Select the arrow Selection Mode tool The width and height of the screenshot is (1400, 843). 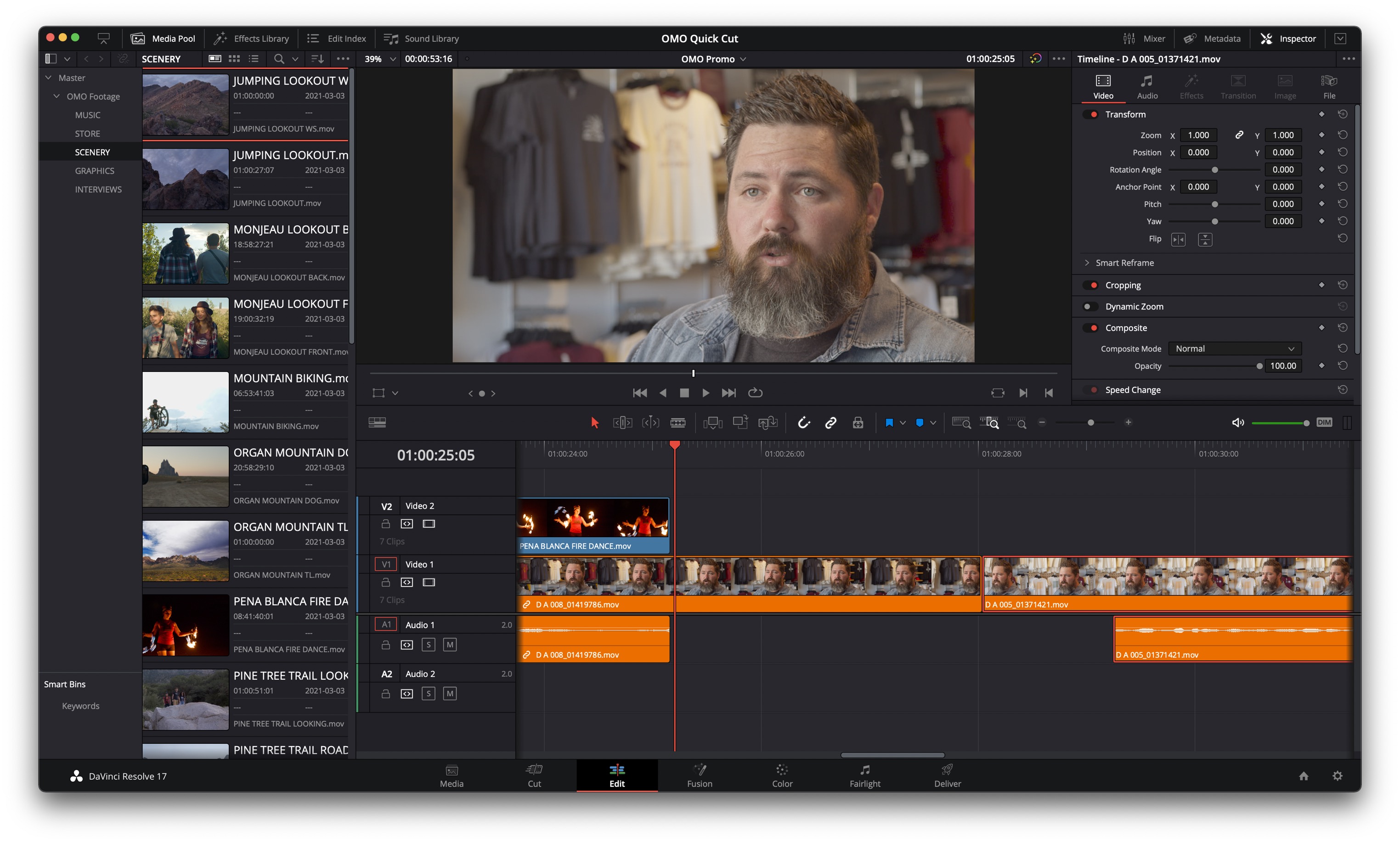[594, 422]
